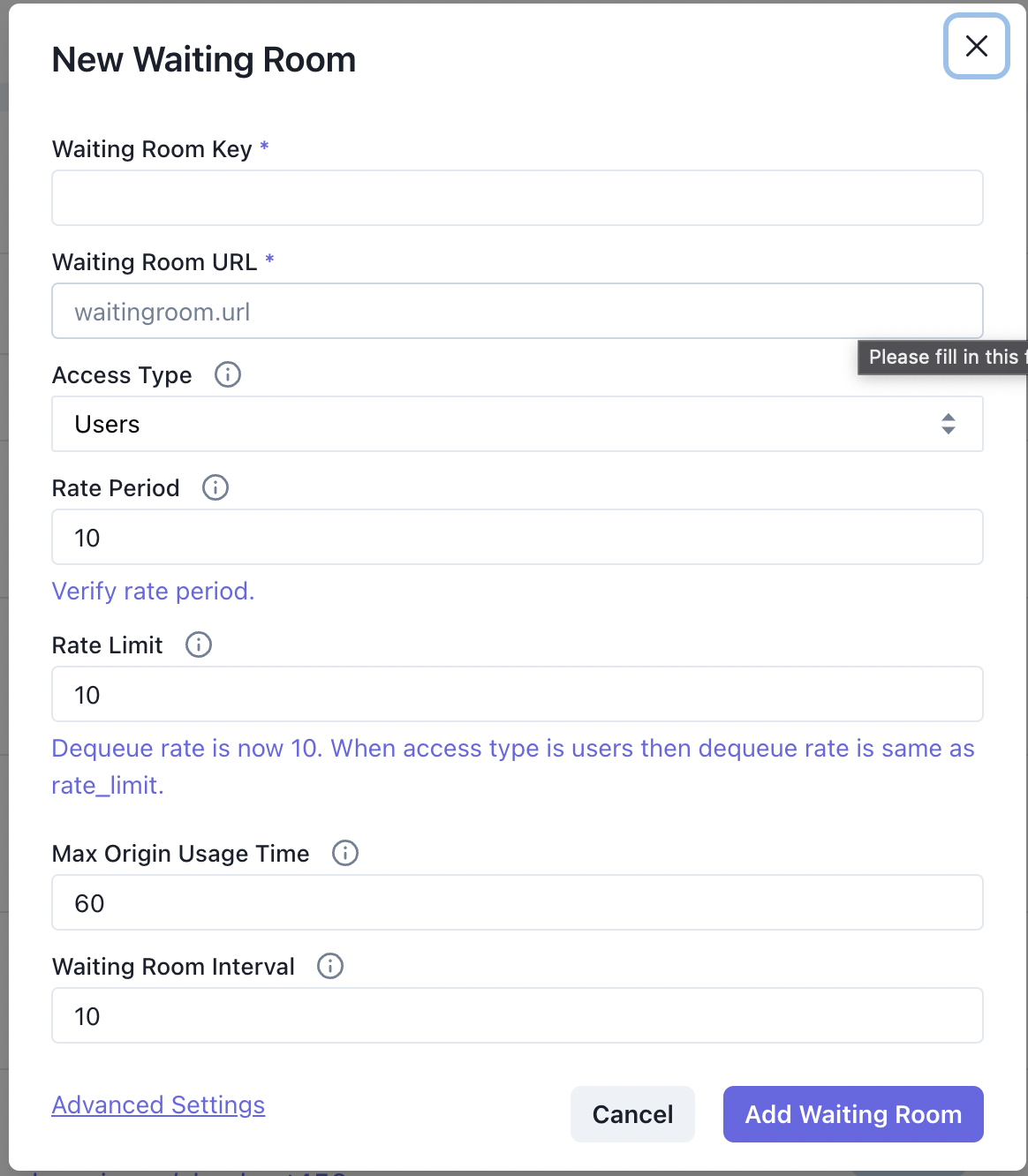Click the Waiting Room Key input field
The width and height of the screenshot is (1028, 1176).
click(517, 198)
